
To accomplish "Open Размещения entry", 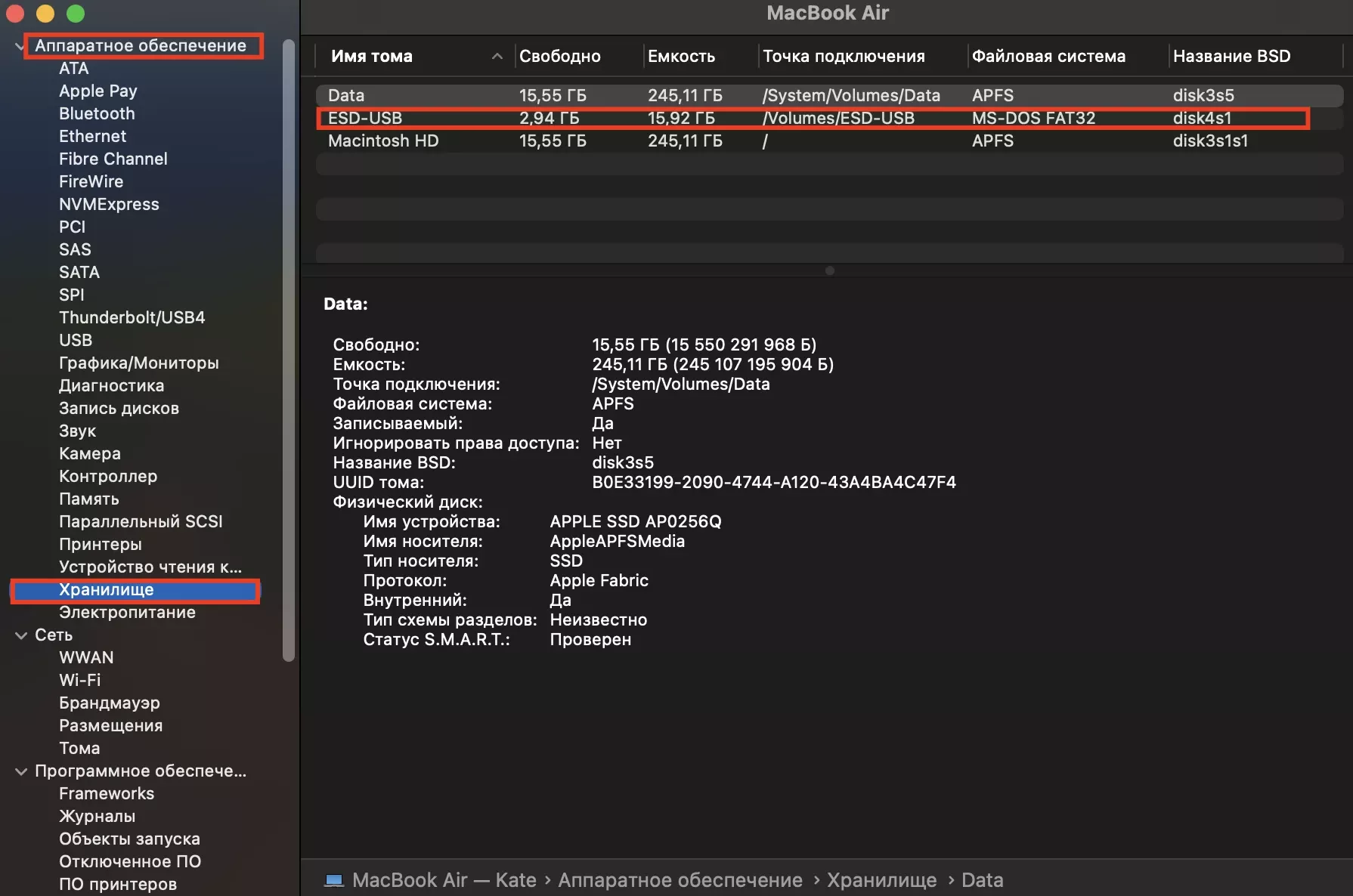I will point(111,725).
